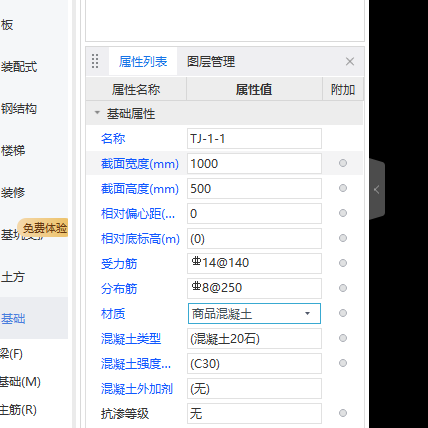
Task: Click the 附加 column header
Action: click(343, 89)
